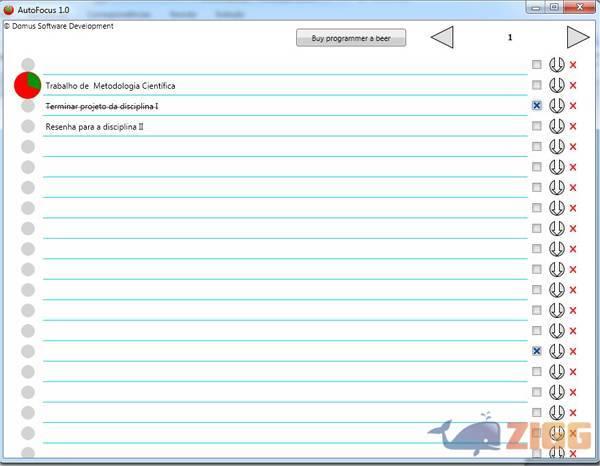Click the Domus Software Development copyright text
Image resolution: width=600 pixels, height=466 pixels.
pyautogui.click(x=59, y=26)
